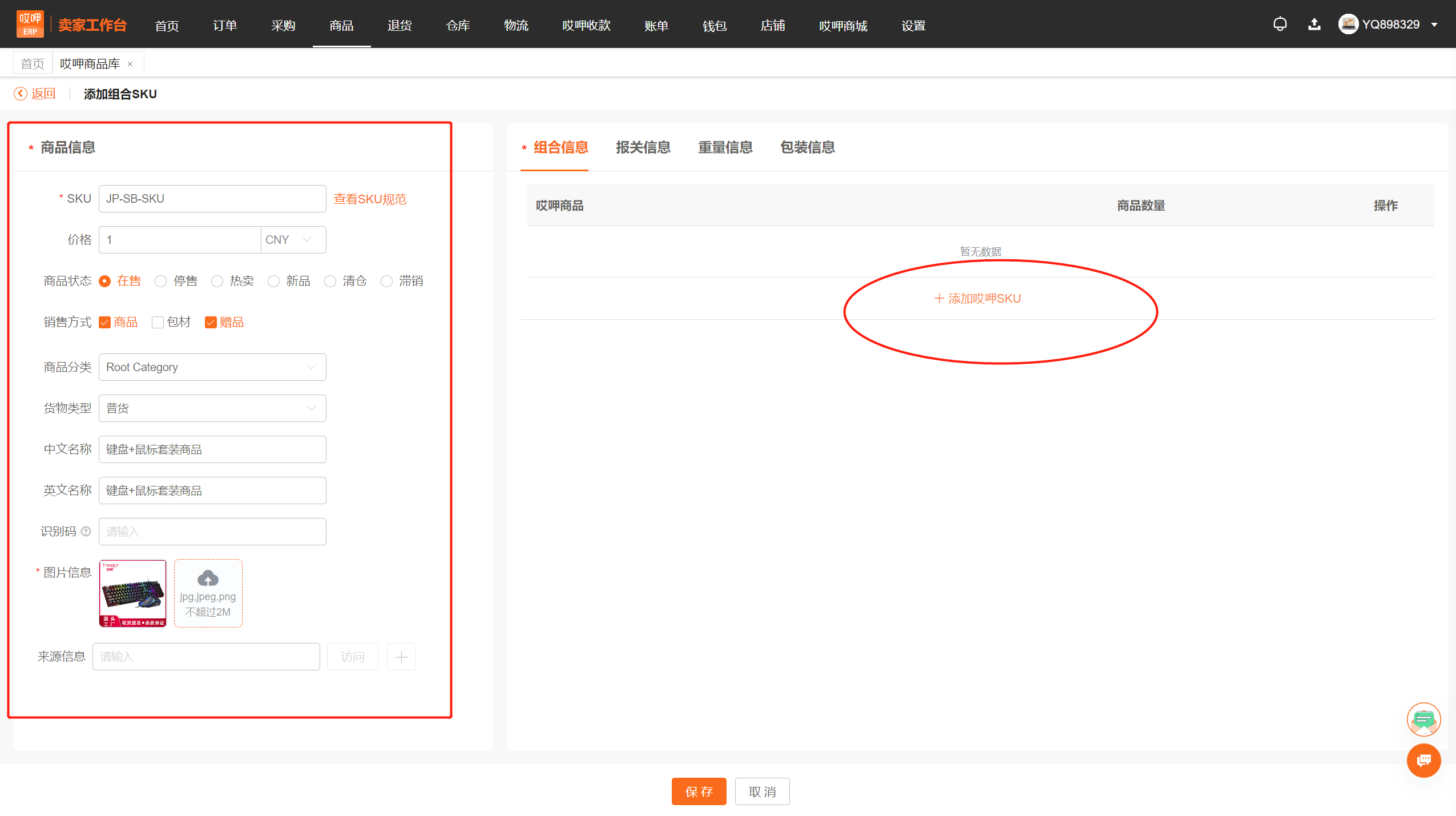Uncheck the 赠品 checkbox
The image size is (1456, 816).
point(211,323)
